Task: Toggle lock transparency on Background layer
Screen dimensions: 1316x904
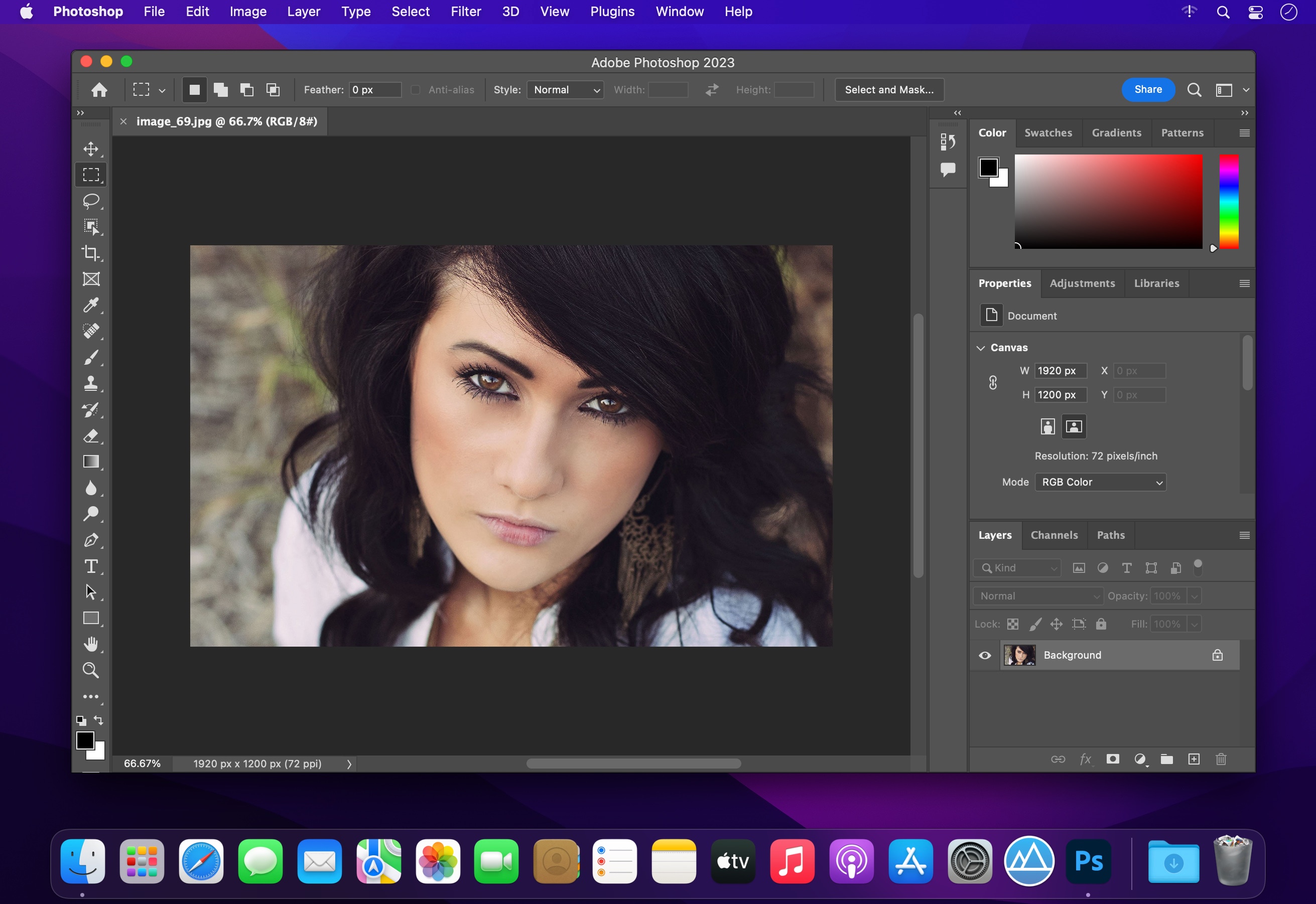Action: [1012, 622]
